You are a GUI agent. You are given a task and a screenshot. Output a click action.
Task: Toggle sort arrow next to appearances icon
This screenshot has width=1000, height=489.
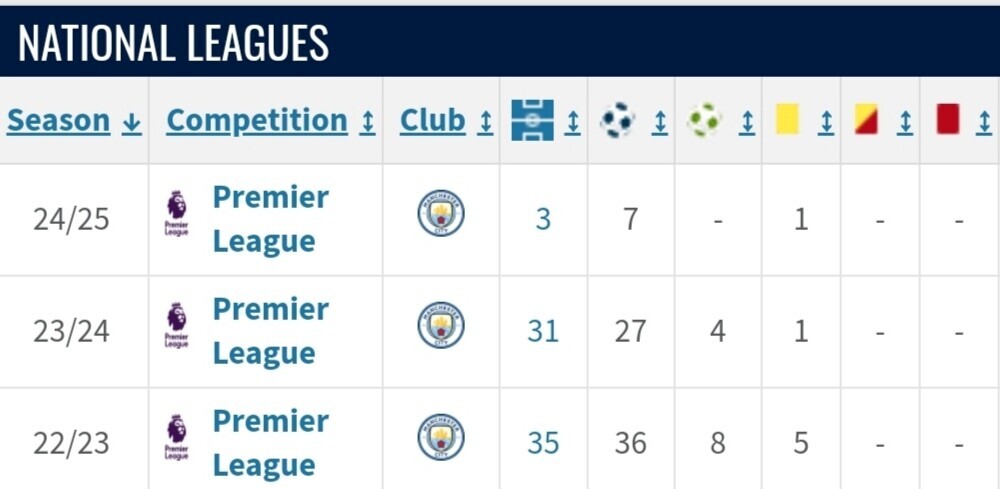[x=573, y=121]
